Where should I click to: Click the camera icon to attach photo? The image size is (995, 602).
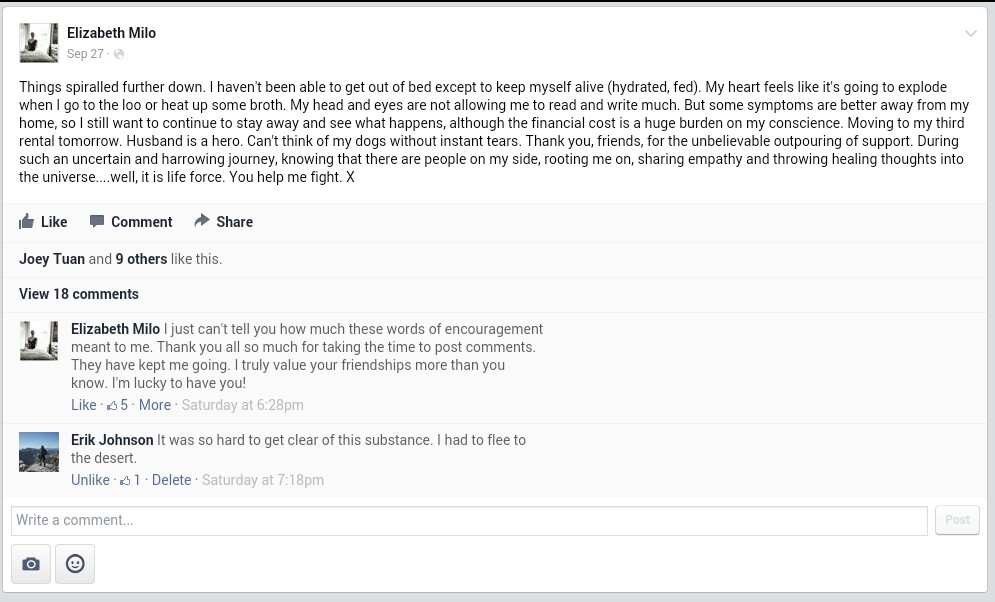31,564
